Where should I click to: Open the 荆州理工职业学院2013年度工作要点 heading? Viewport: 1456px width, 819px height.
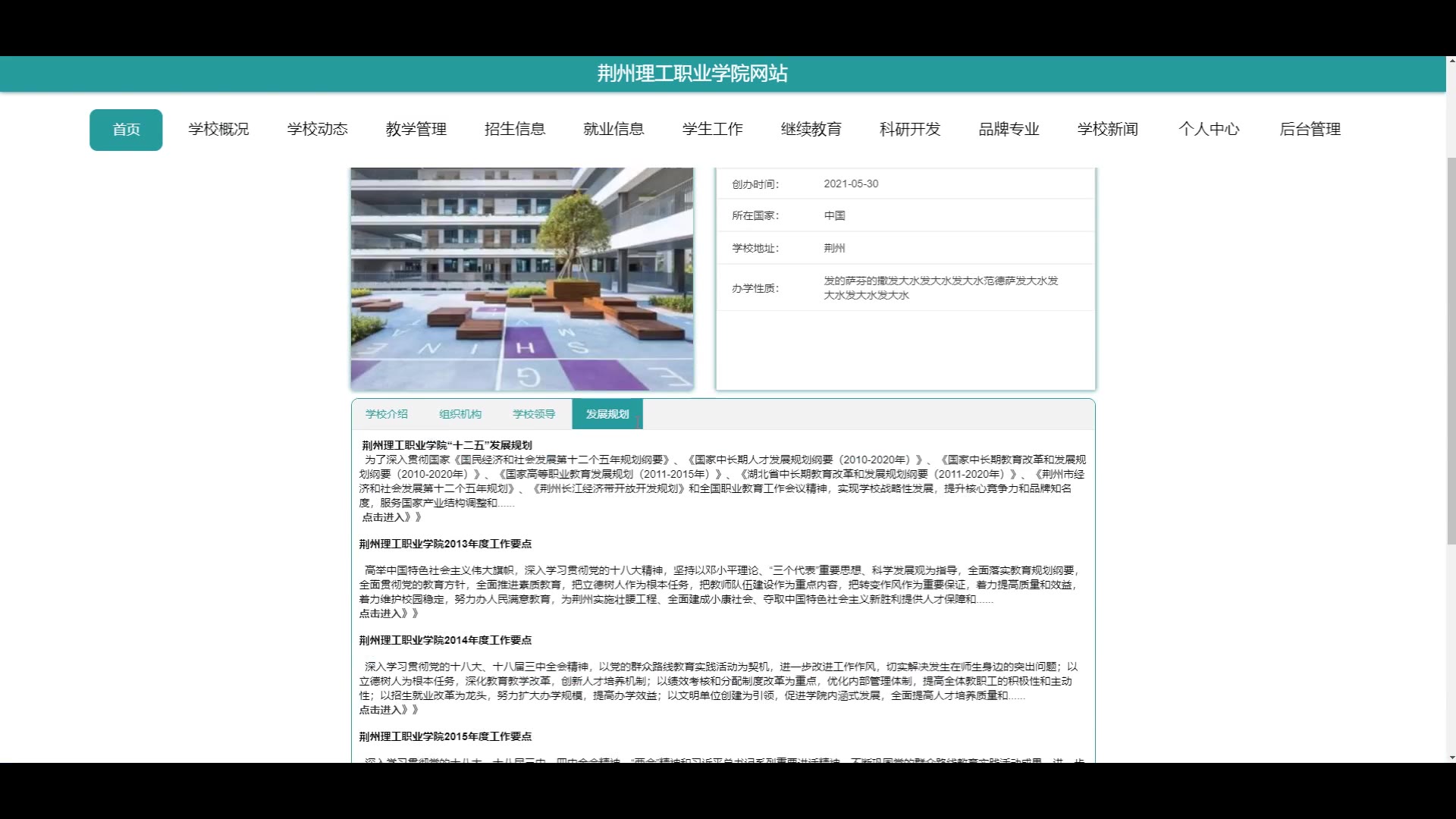(x=445, y=544)
